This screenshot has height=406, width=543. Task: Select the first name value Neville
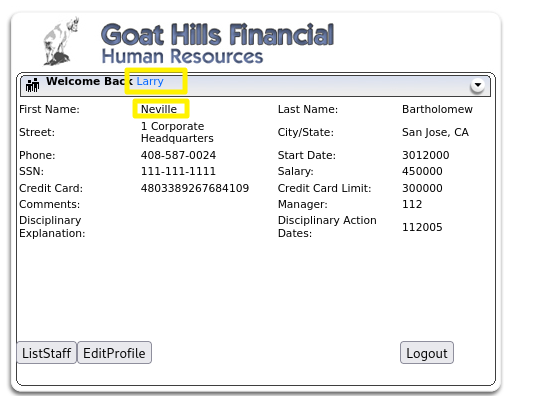[x=159, y=109]
